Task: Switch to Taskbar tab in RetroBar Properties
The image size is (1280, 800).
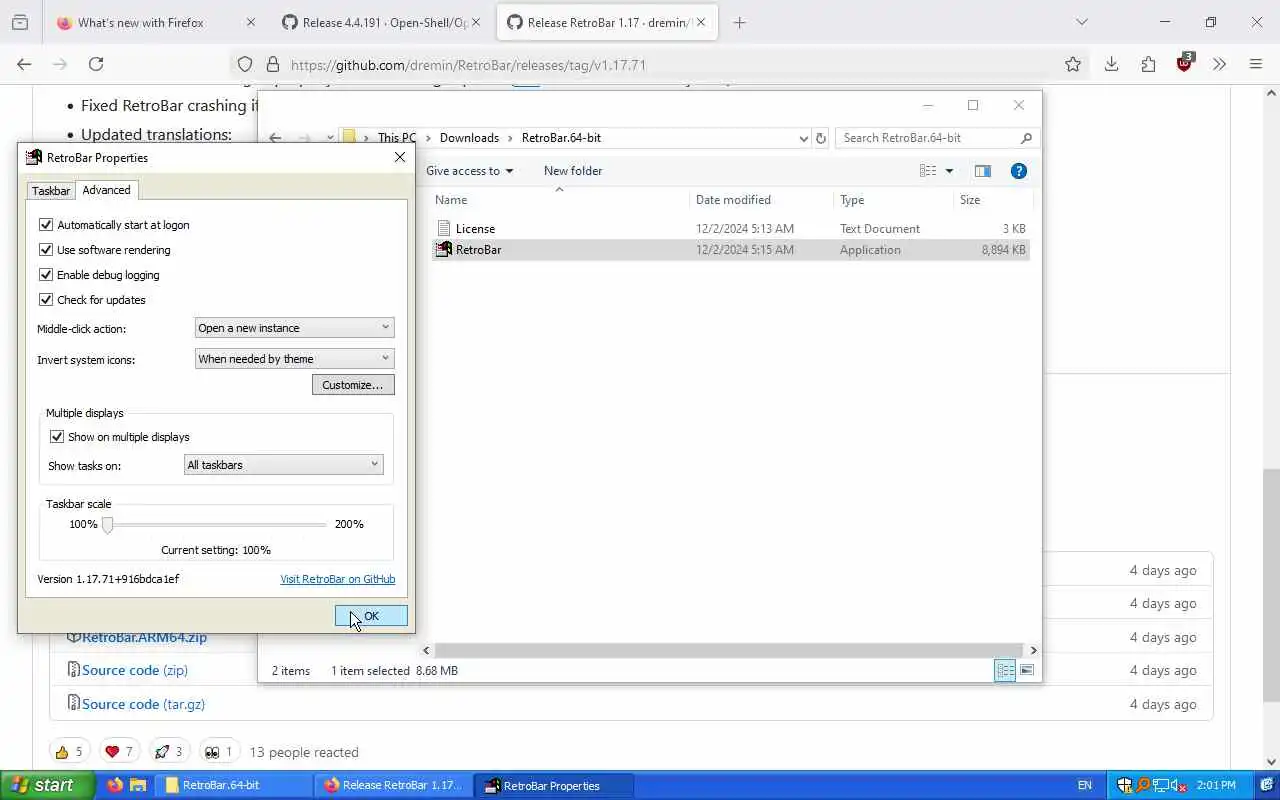Action: [x=51, y=191]
